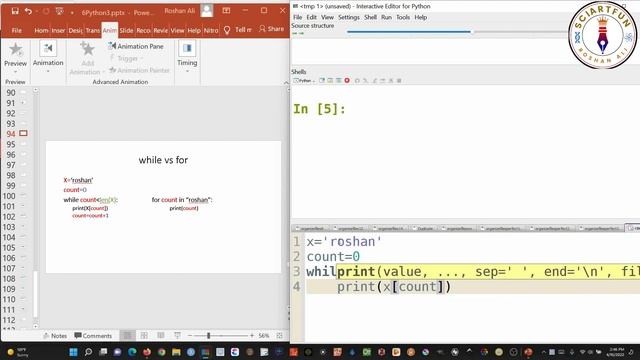Open the Review ribbon tab
640x360 pixels.
click(160, 31)
